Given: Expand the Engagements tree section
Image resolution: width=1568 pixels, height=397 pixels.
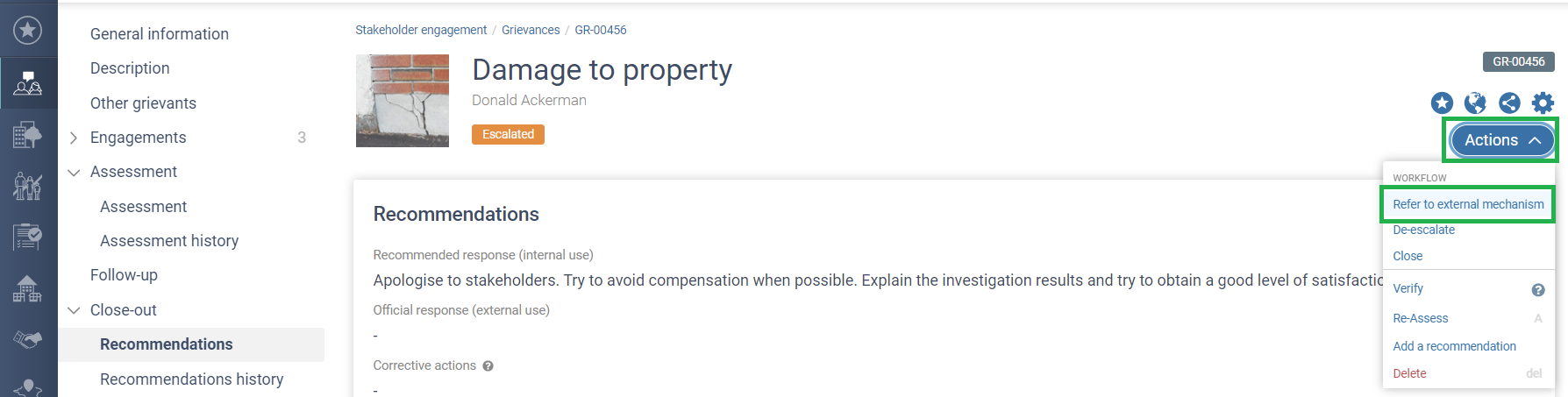Looking at the screenshot, I should (74, 138).
